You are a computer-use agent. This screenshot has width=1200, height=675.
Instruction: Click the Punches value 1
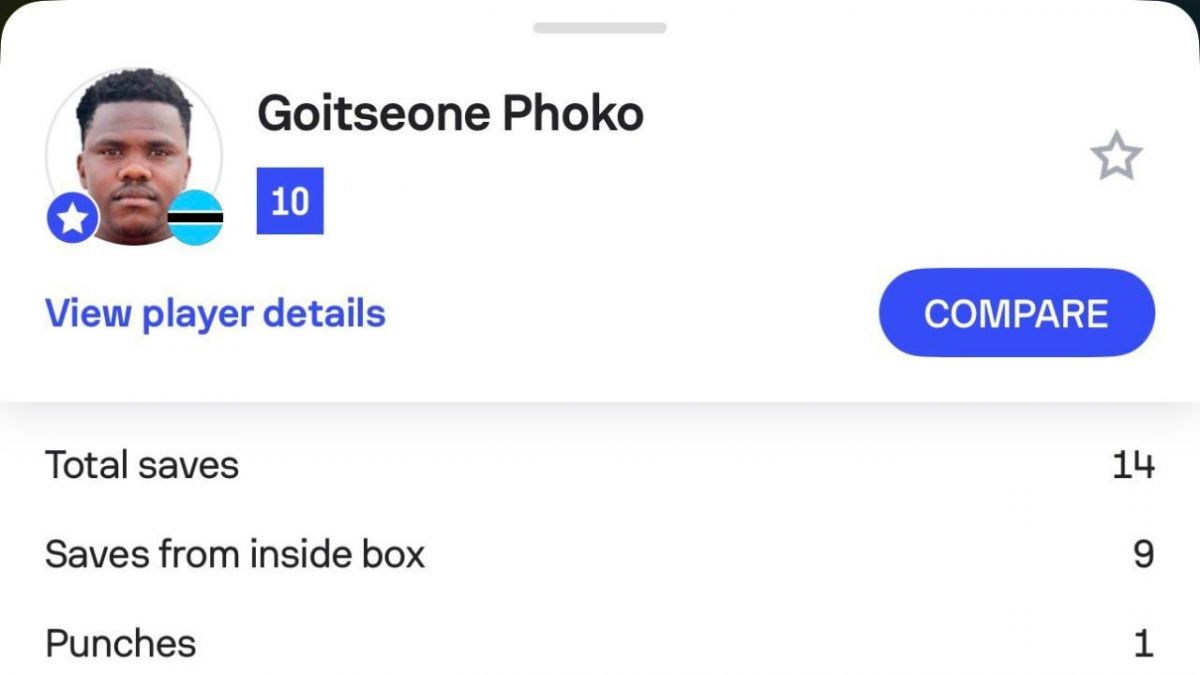tap(1143, 643)
